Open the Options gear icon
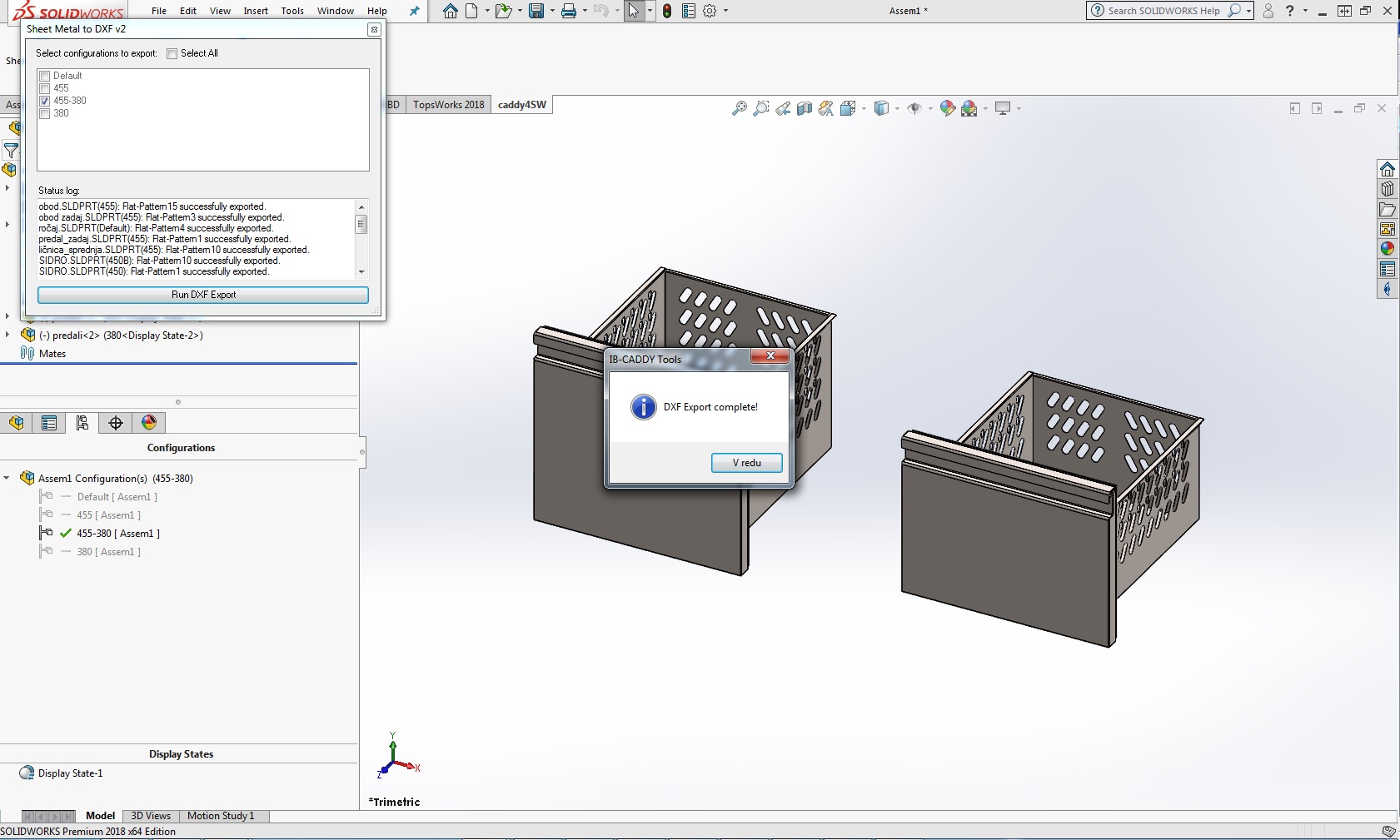 tap(710, 11)
